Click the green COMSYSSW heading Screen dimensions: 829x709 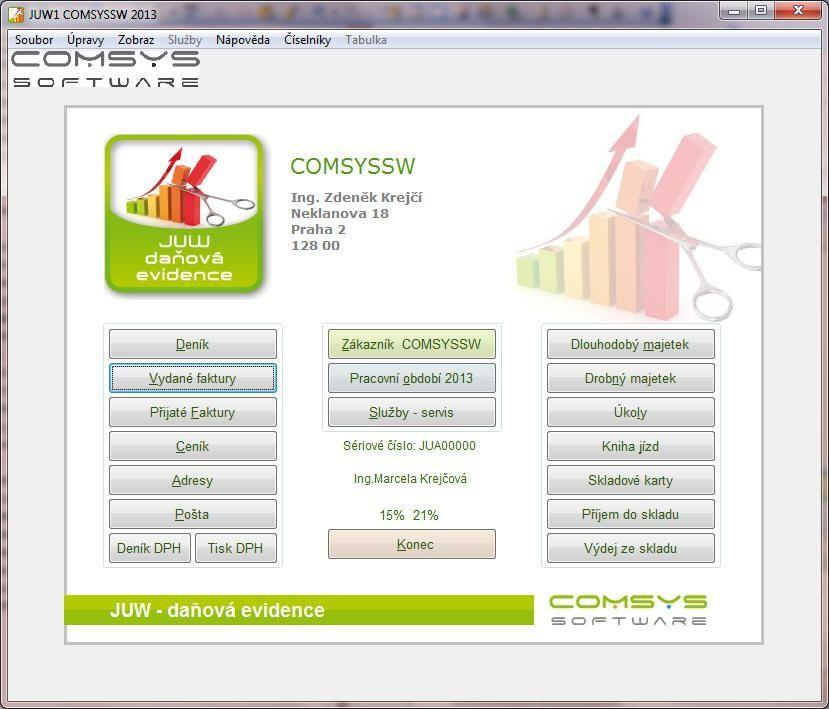click(353, 166)
